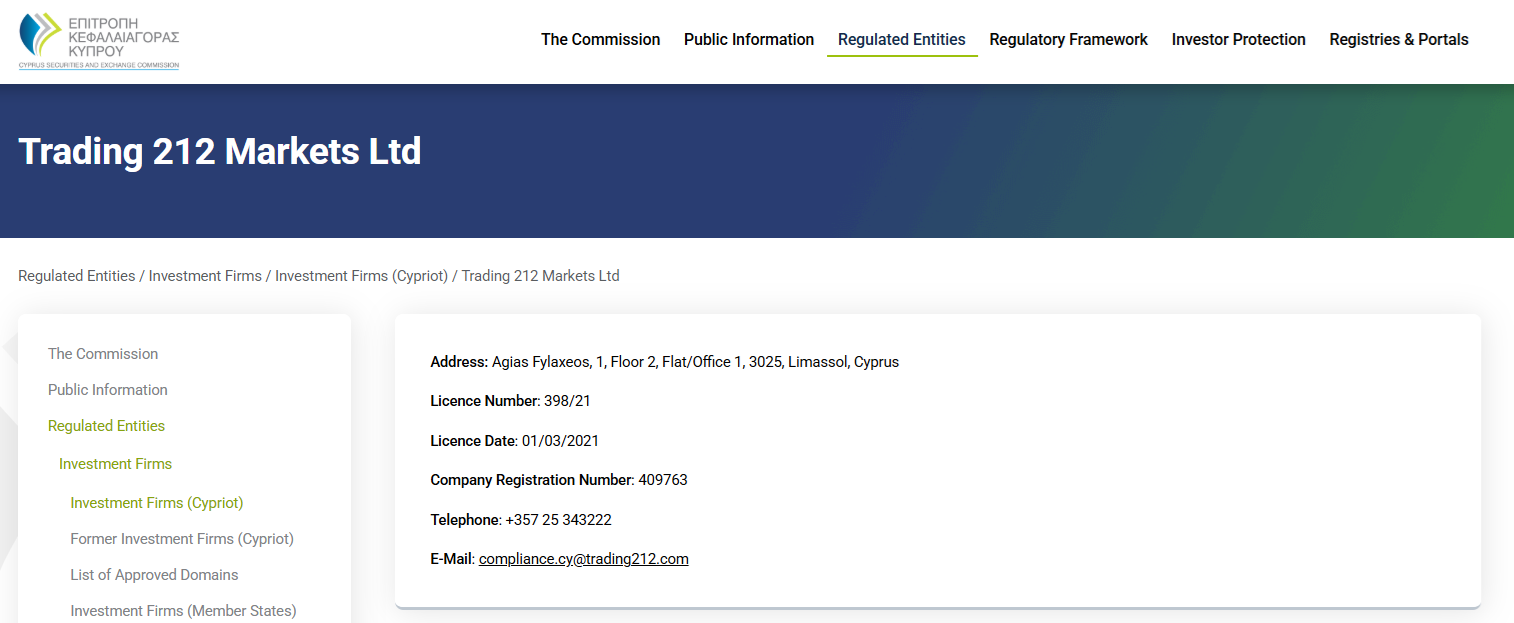Click the Trading 212 Markets Ltd page heading

[220, 152]
